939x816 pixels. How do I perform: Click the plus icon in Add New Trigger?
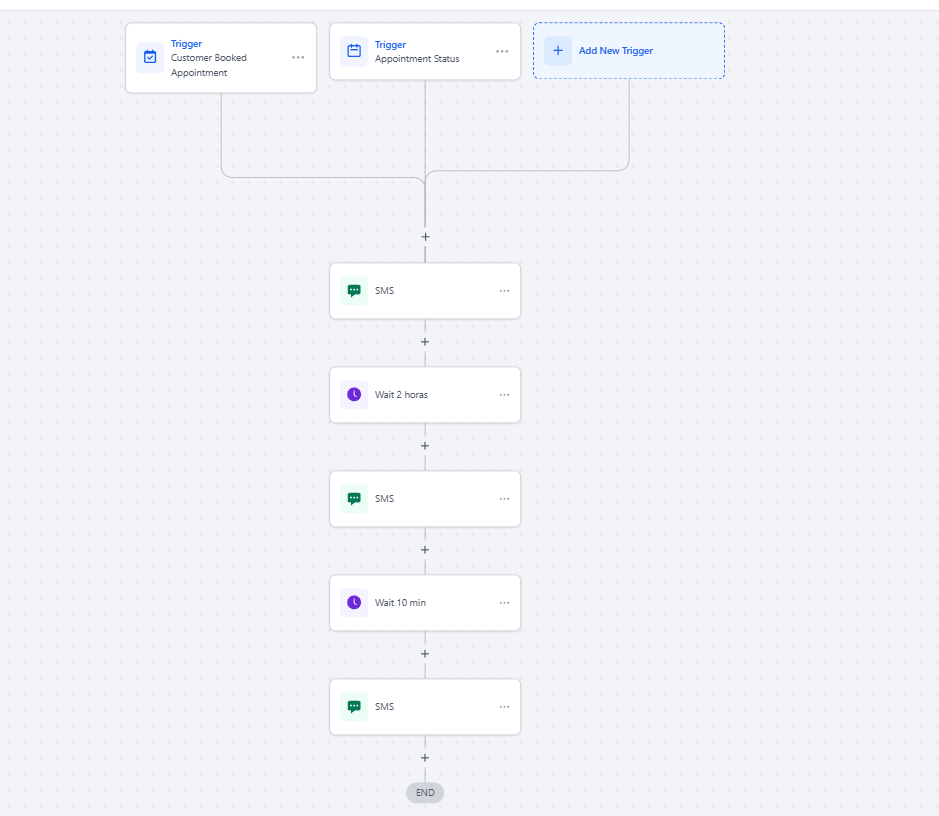(x=558, y=51)
